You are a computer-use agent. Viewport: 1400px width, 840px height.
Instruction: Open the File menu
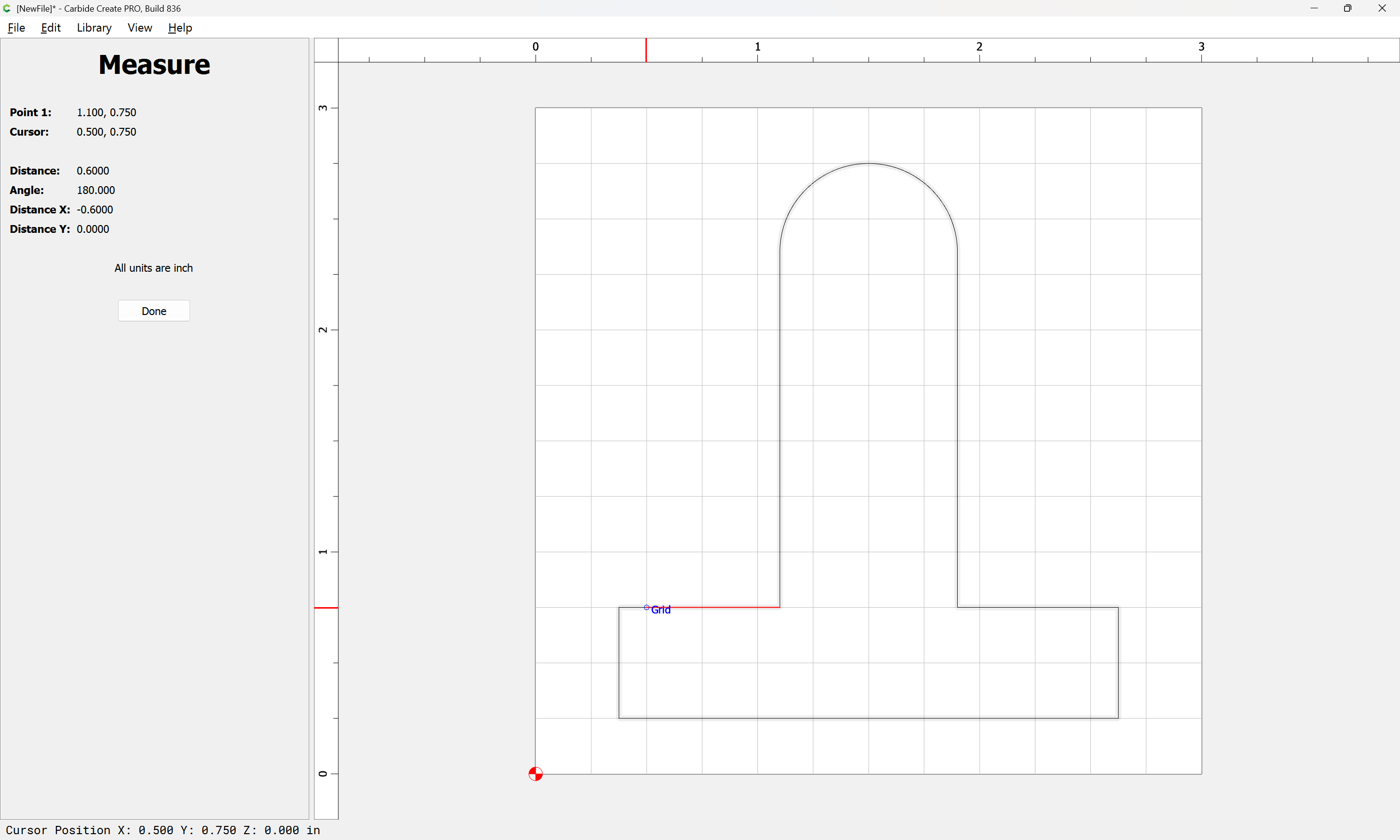point(17,28)
